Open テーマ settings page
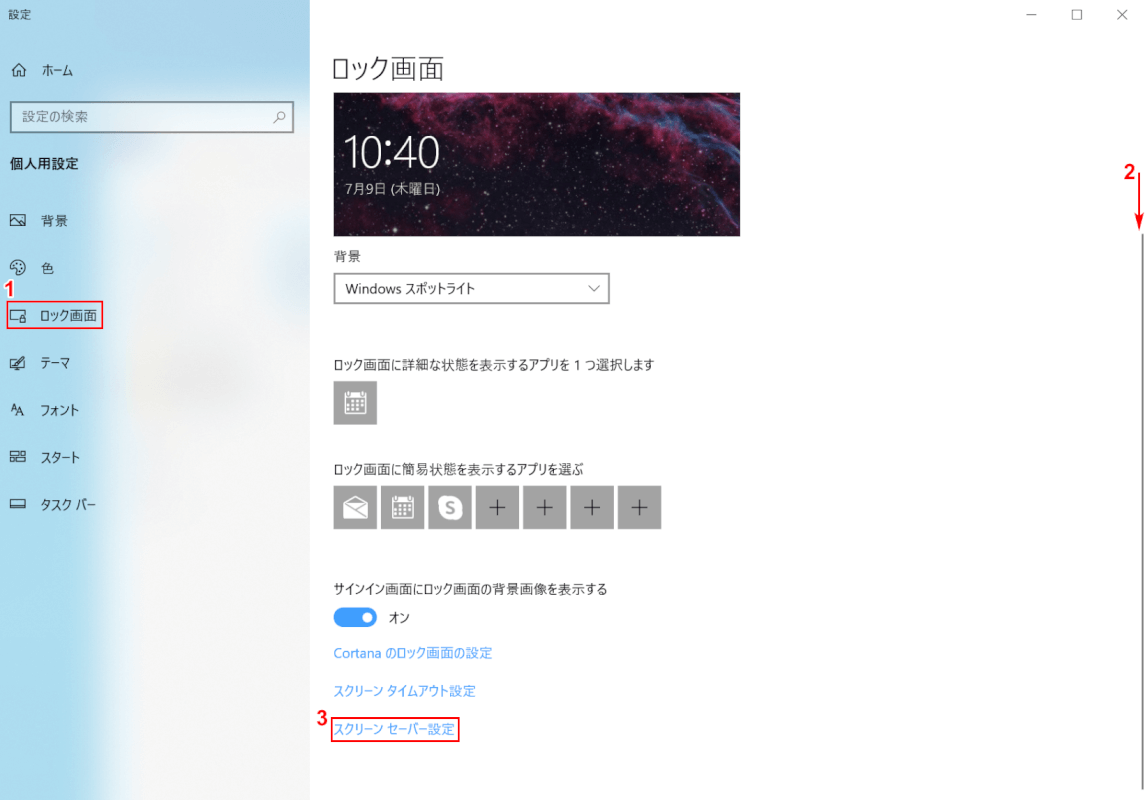The width and height of the screenshot is (1145, 800). (x=55, y=363)
